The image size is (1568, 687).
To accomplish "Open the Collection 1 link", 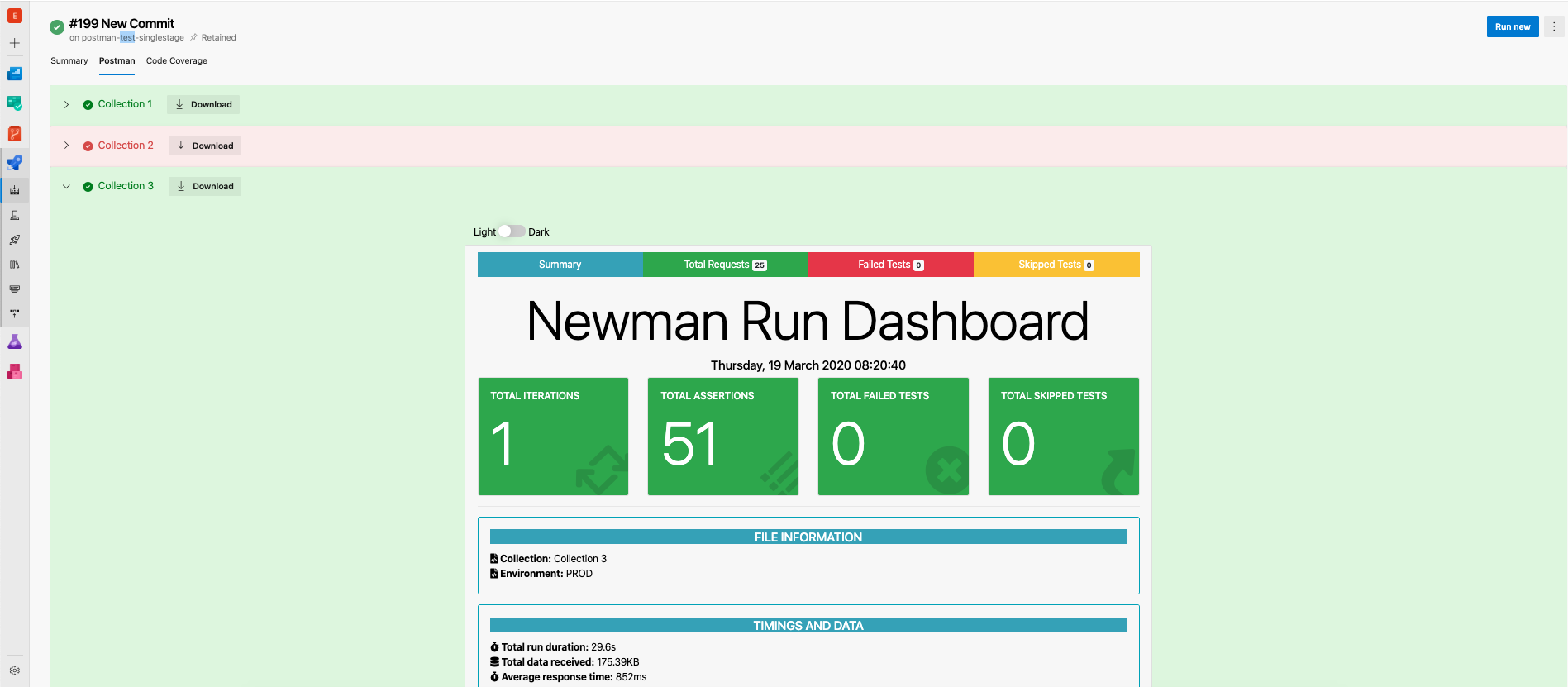I will [125, 104].
